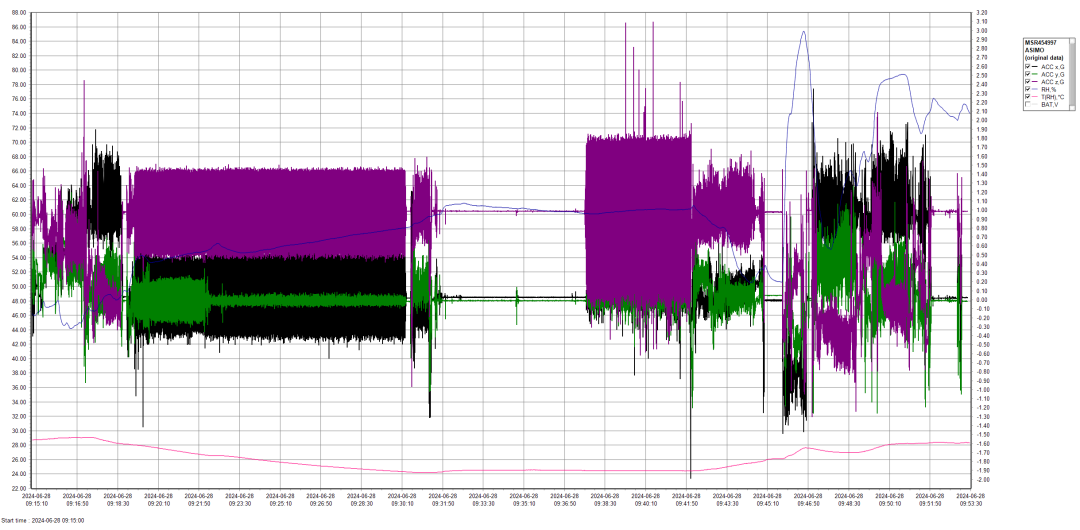Uncheck the ACC x,G series checkbox

pyautogui.click(x=1028, y=66)
